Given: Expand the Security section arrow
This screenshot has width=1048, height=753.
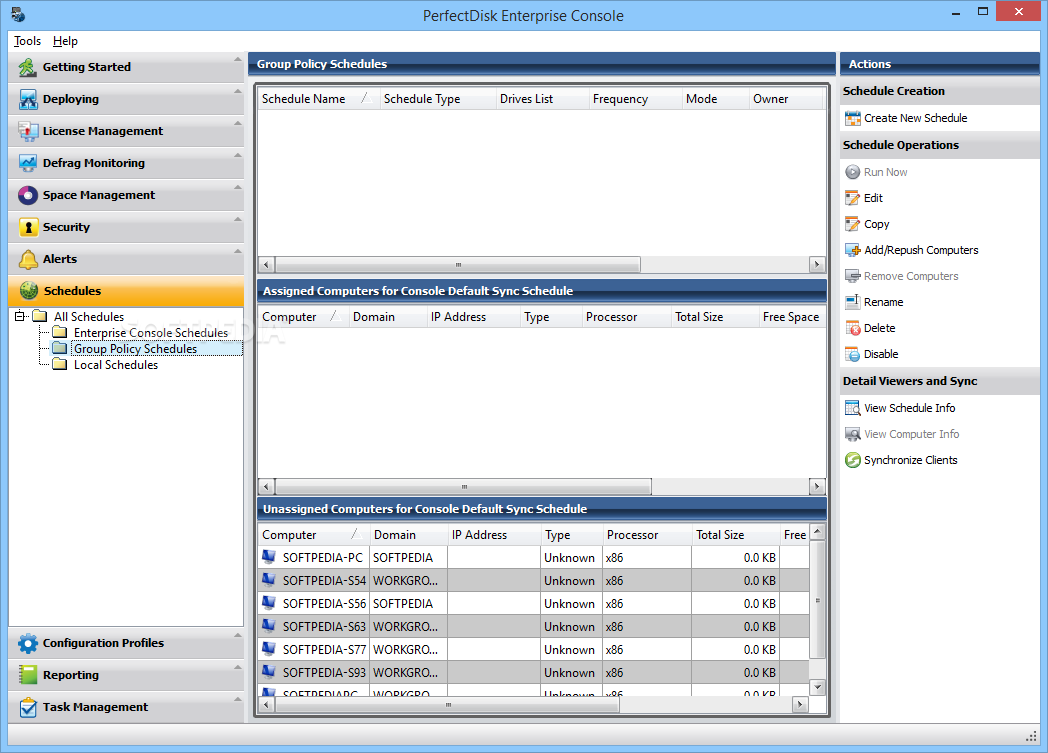Looking at the screenshot, I should pyautogui.click(x=237, y=220).
